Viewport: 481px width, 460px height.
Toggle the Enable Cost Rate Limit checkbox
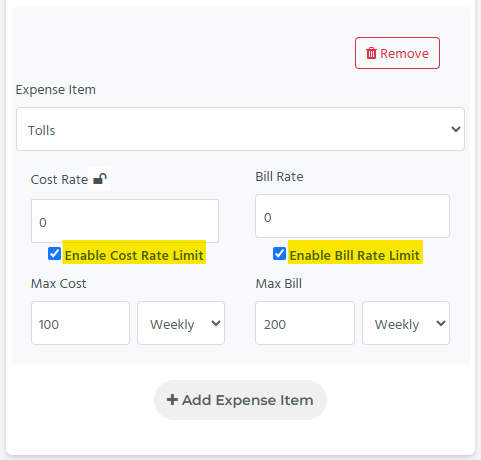coord(54,254)
